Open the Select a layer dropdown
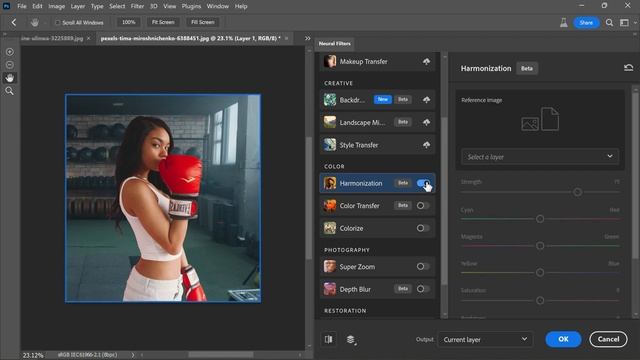 point(540,157)
